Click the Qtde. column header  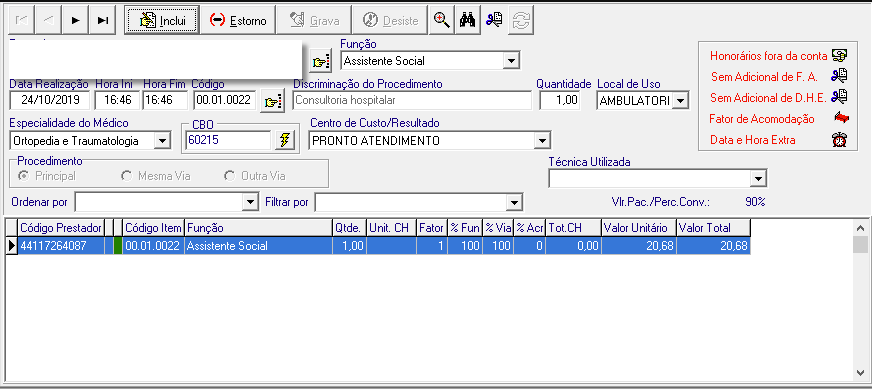349,228
